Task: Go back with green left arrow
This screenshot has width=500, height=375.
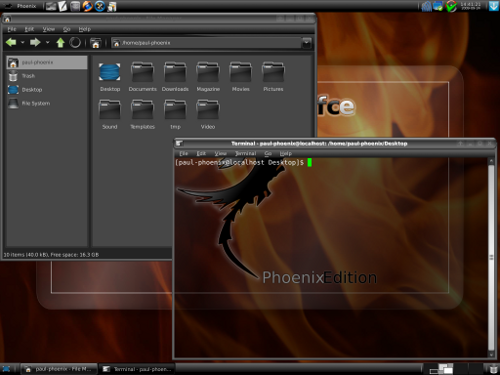Action: (11, 42)
